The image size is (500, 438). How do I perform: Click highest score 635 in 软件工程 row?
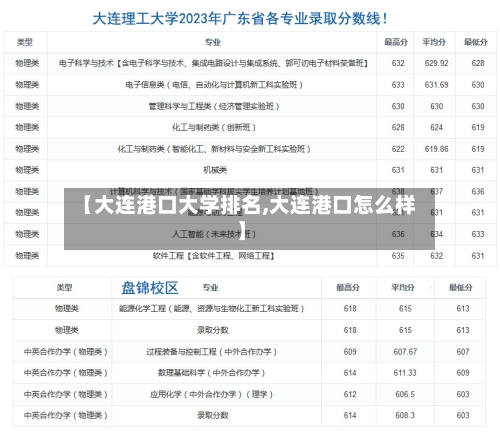point(398,256)
